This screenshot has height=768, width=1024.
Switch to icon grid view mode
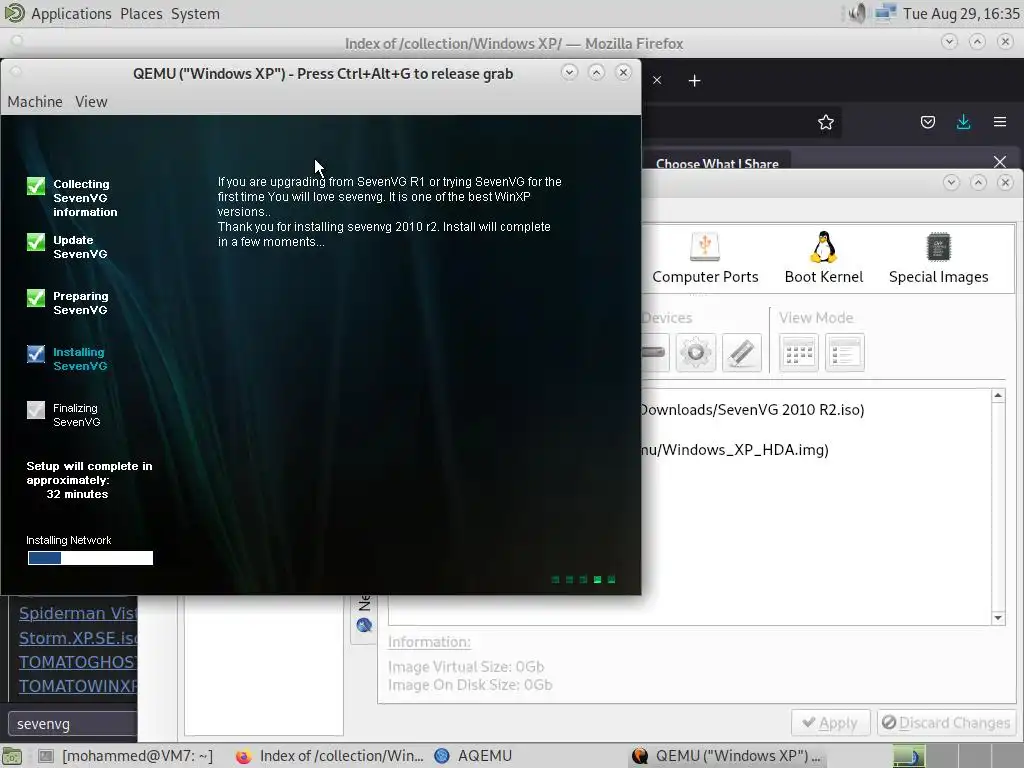798,353
